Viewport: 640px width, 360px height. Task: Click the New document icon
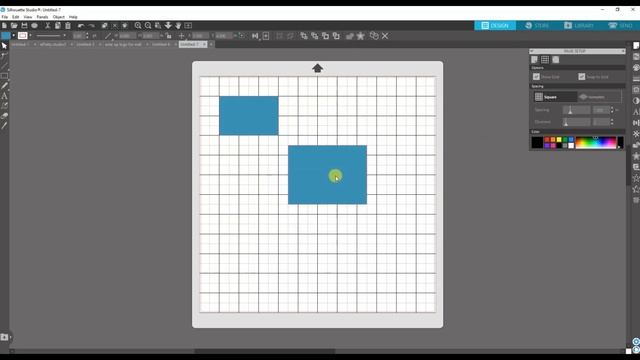(x=4, y=26)
